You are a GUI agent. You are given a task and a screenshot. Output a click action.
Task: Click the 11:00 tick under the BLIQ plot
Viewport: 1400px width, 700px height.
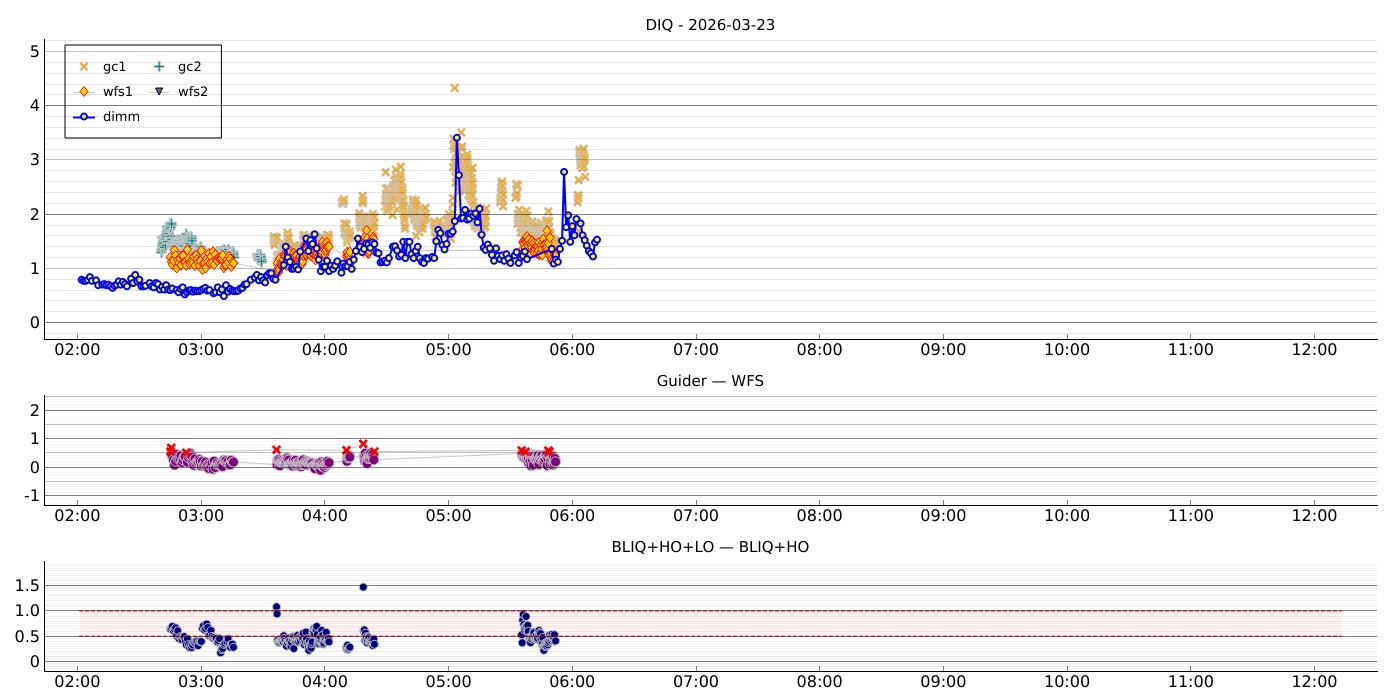point(1191,682)
